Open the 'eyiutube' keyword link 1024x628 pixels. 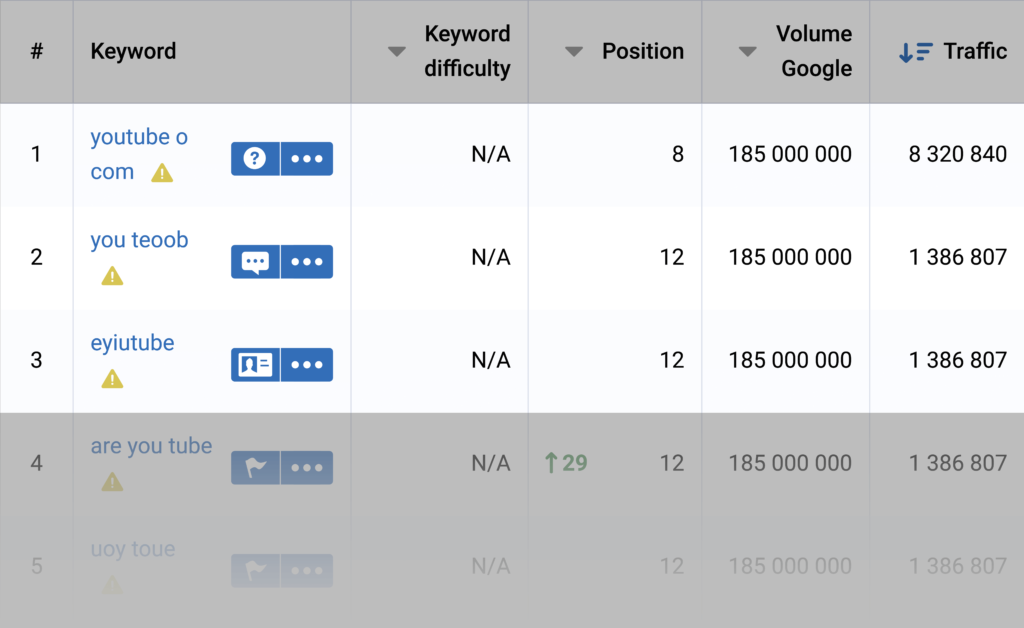133,343
